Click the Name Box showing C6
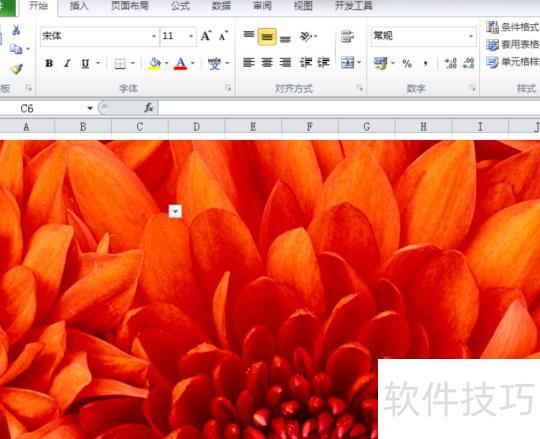The image size is (540, 439). [x=43, y=108]
